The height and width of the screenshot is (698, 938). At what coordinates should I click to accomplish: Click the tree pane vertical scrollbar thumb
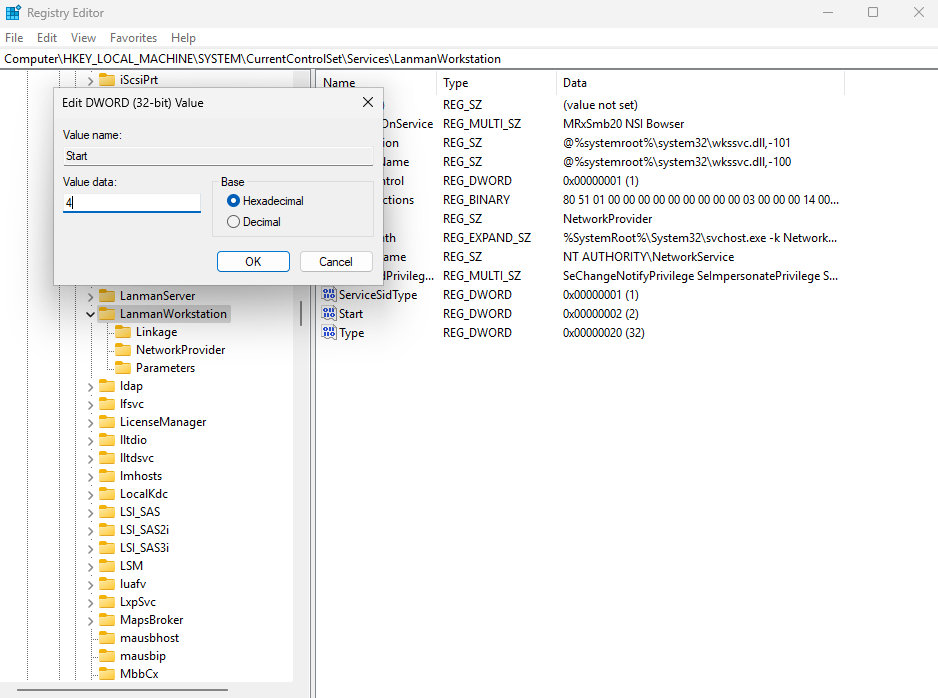point(301,313)
